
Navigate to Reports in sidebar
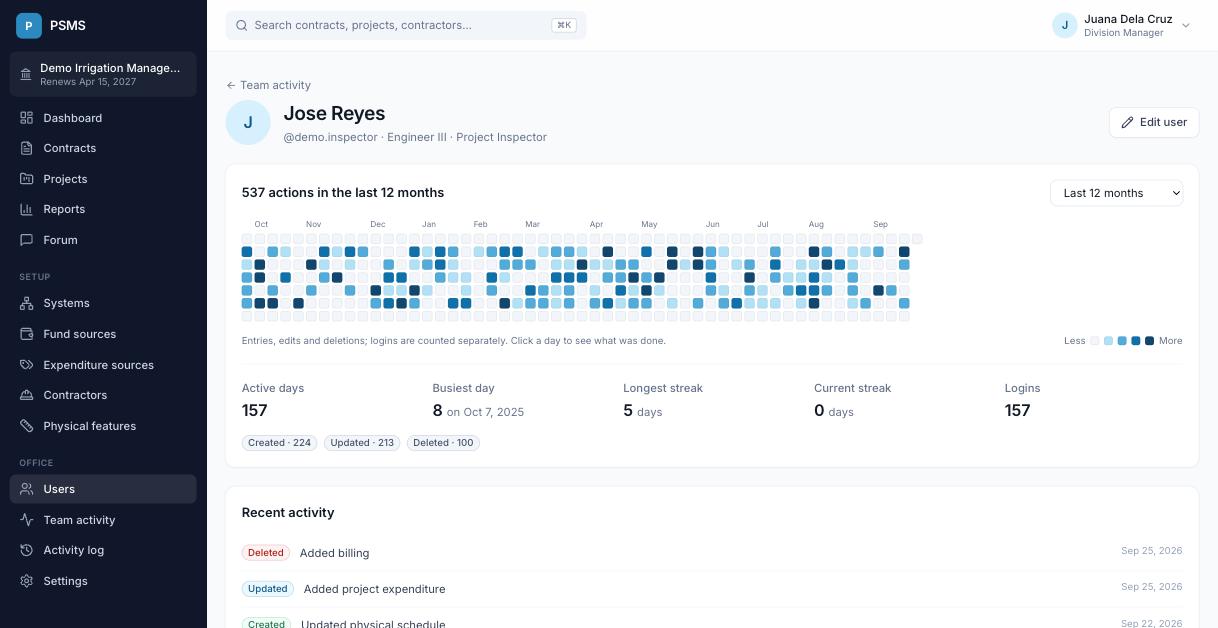point(103,209)
